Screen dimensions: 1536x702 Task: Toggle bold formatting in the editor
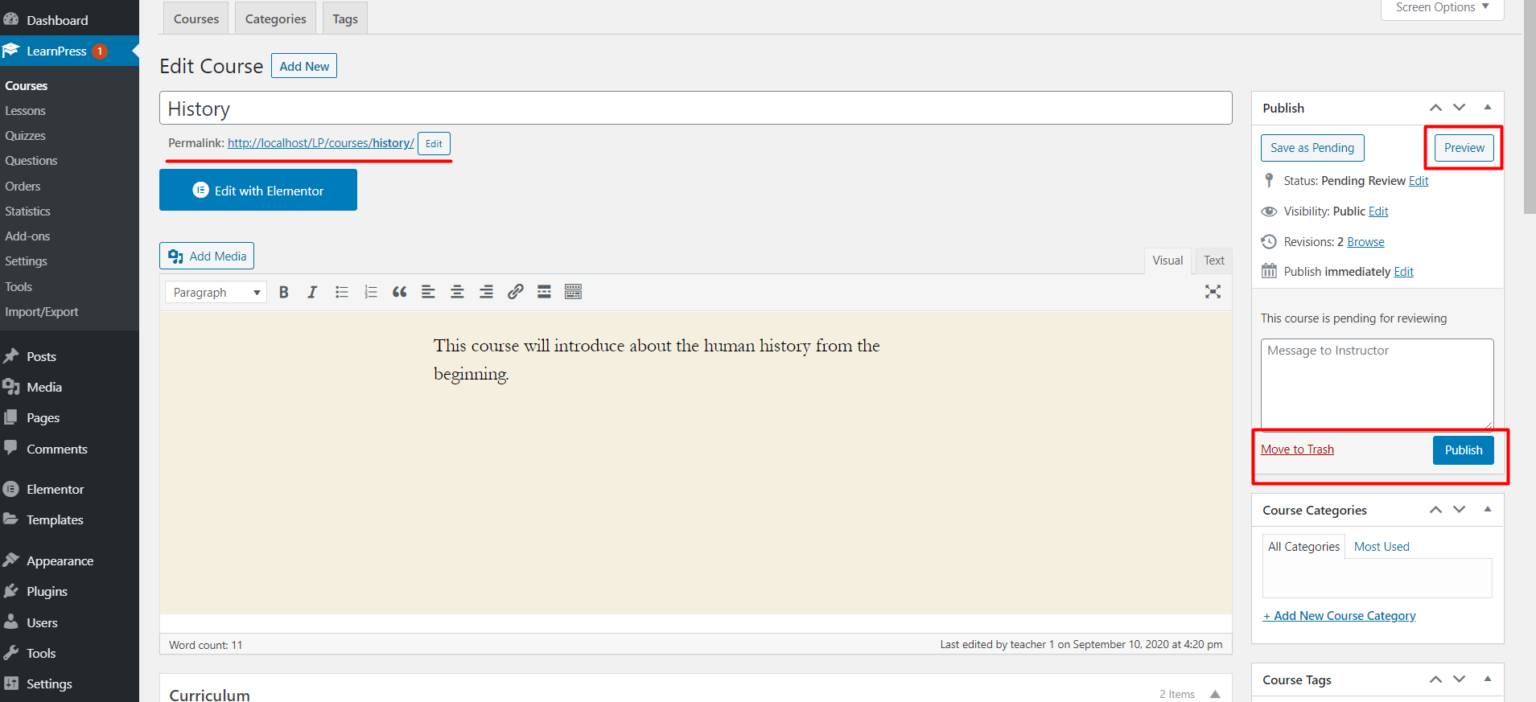pyautogui.click(x=284, y=291)
